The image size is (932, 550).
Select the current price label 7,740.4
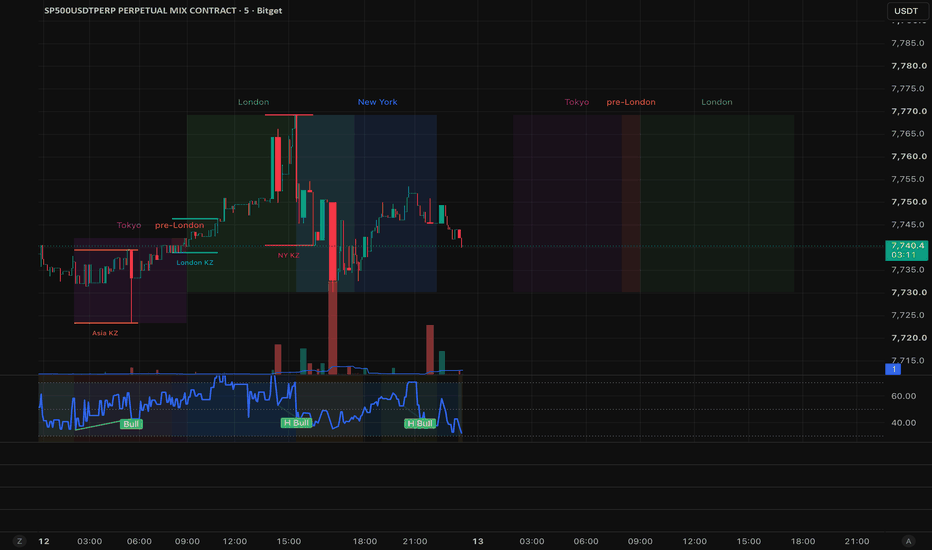pyautogui.click(x=907, y=246)
